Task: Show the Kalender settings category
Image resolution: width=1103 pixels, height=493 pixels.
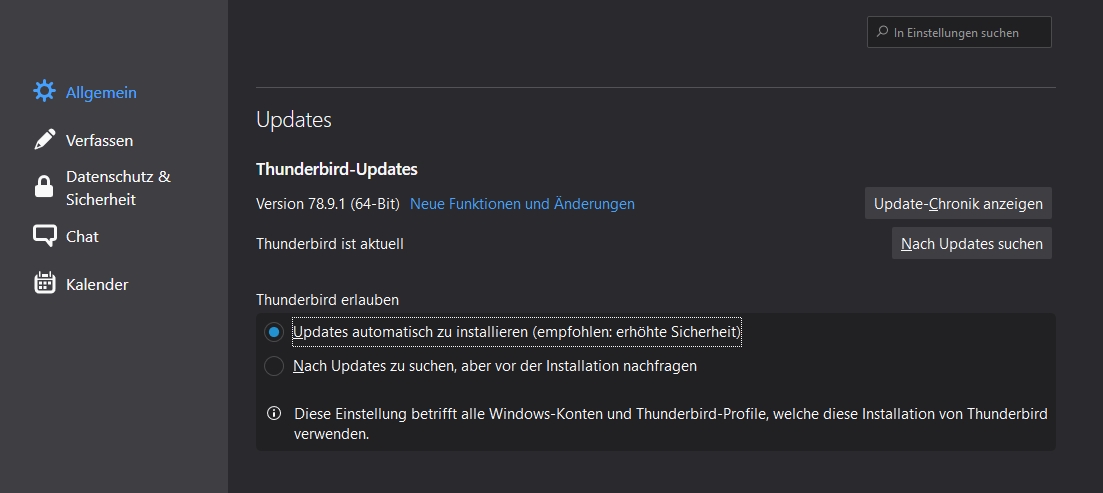Action: tap(97, 284)
